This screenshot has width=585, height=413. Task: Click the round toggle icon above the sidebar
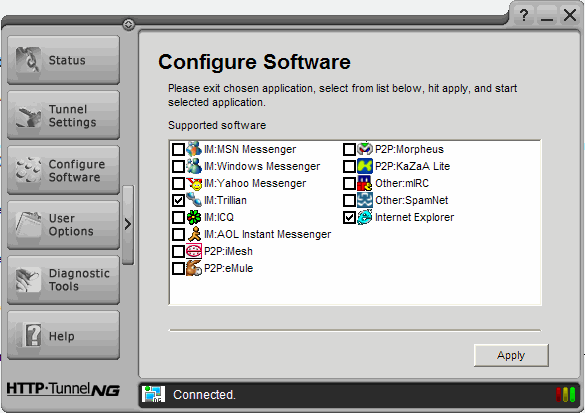(128, 25)
